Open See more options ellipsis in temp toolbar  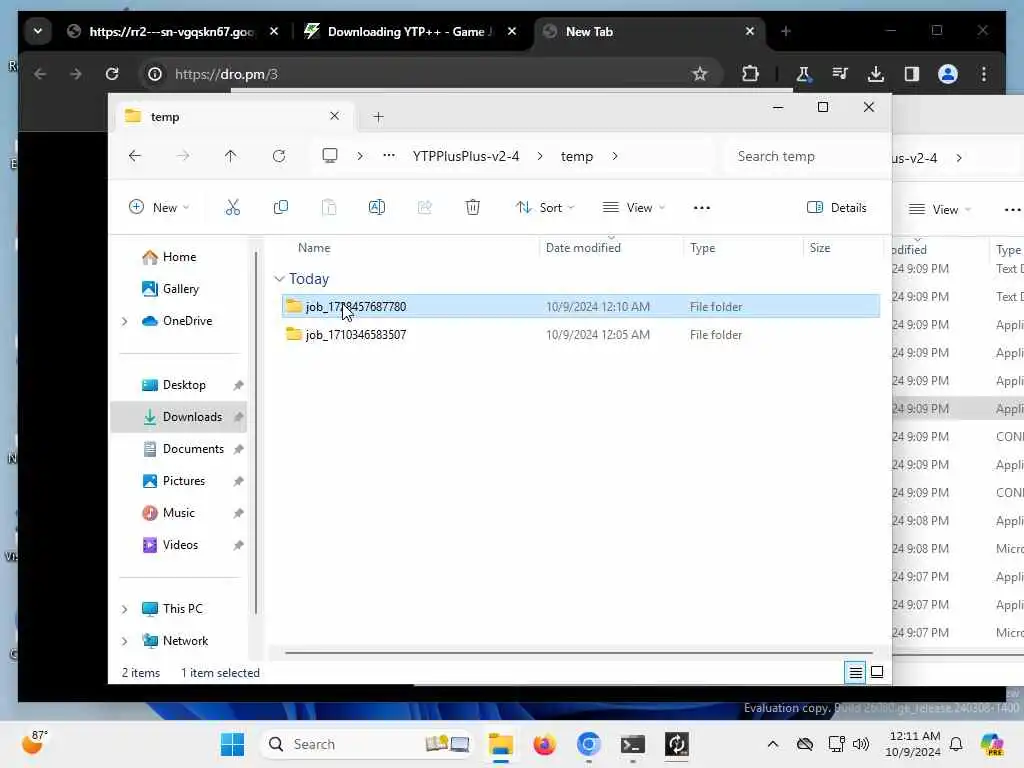pyautogui.click(x=701, y=208)
